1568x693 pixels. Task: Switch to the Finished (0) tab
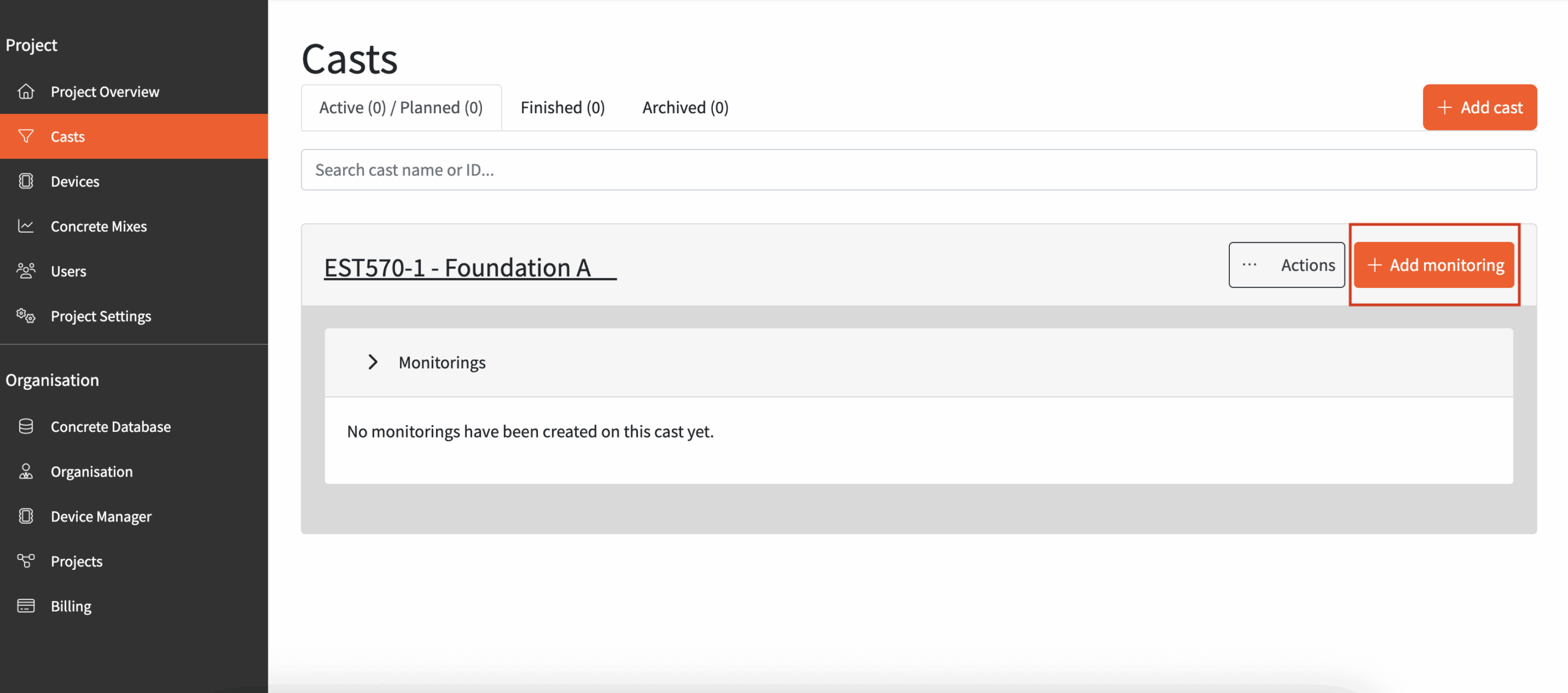[x=562, y=108]
